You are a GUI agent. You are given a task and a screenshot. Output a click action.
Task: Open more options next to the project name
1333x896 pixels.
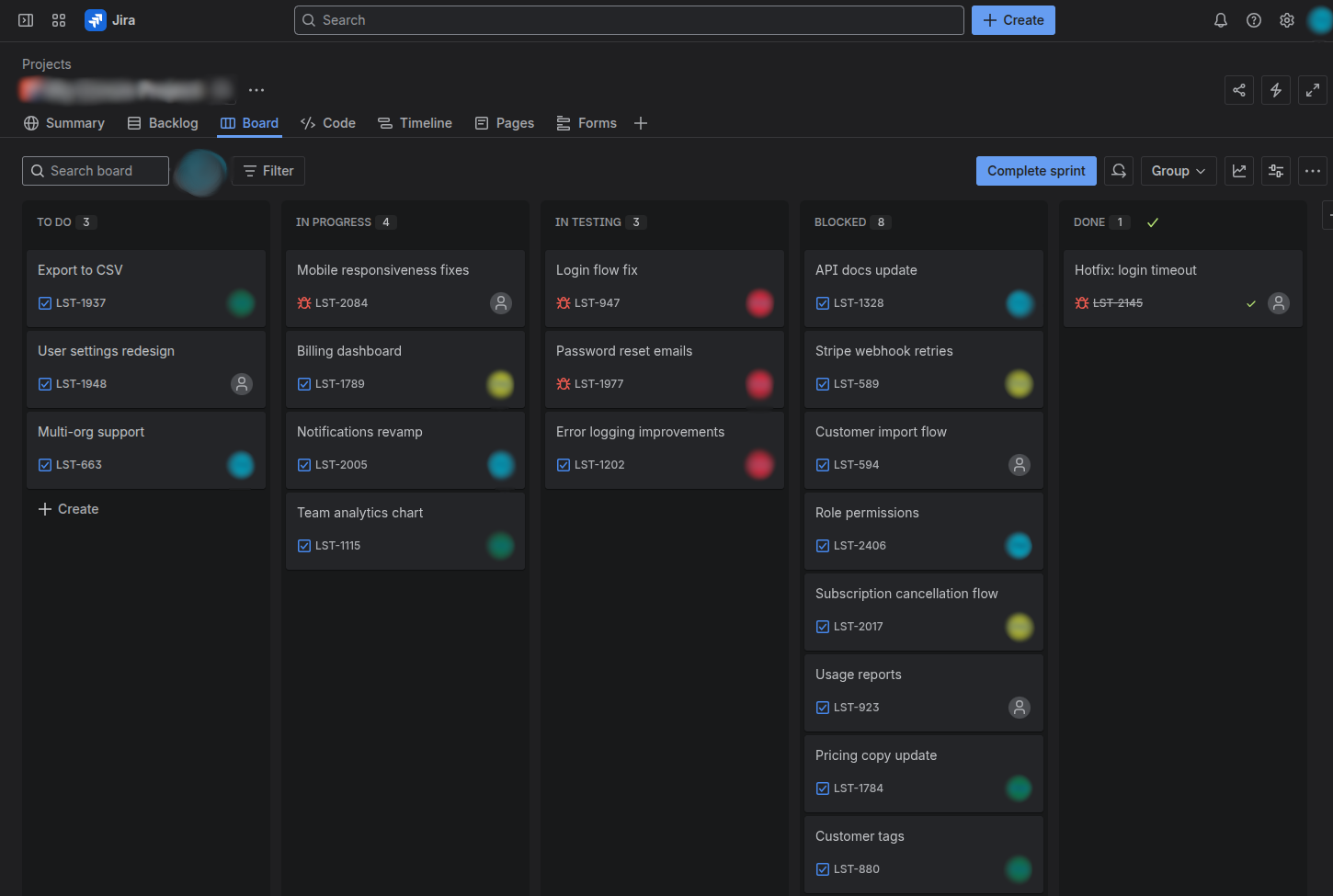(256, 89)
